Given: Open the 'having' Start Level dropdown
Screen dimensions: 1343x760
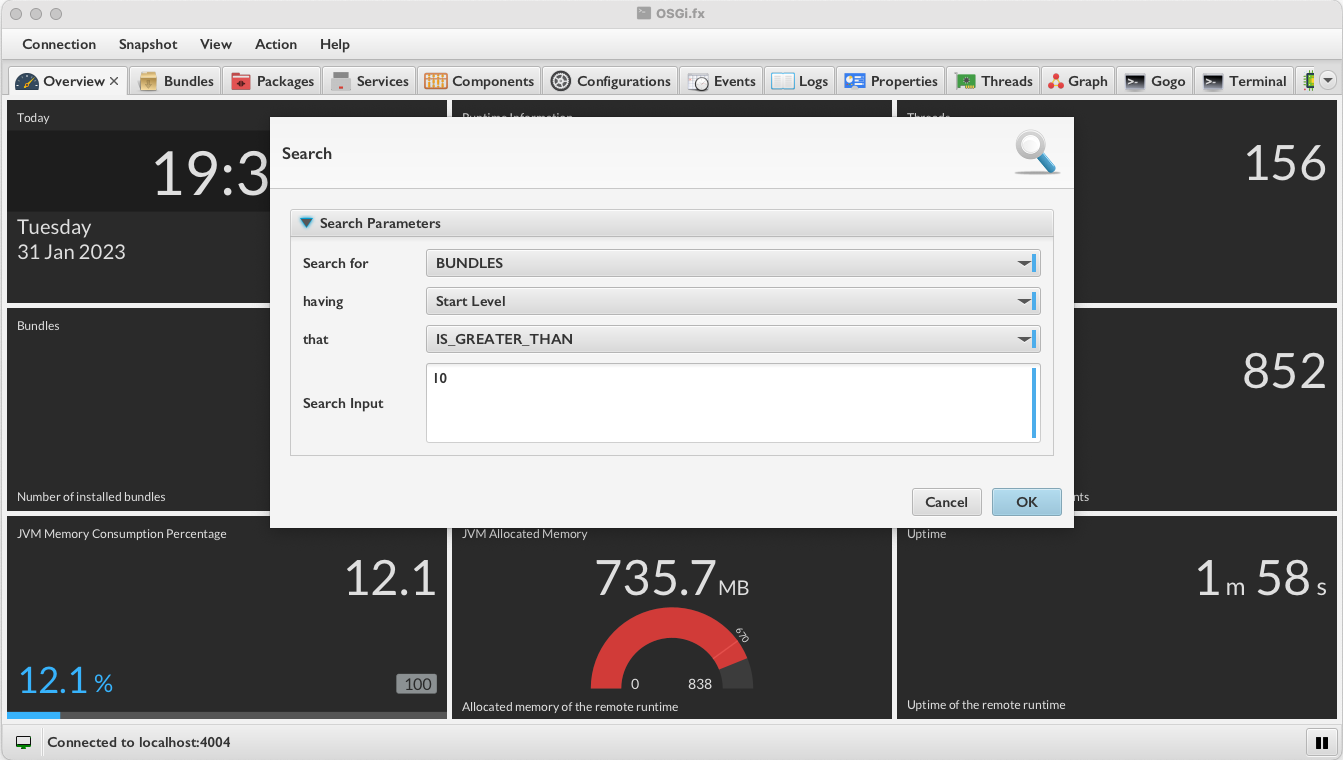Looking at the screenshot, I should 732,301.
